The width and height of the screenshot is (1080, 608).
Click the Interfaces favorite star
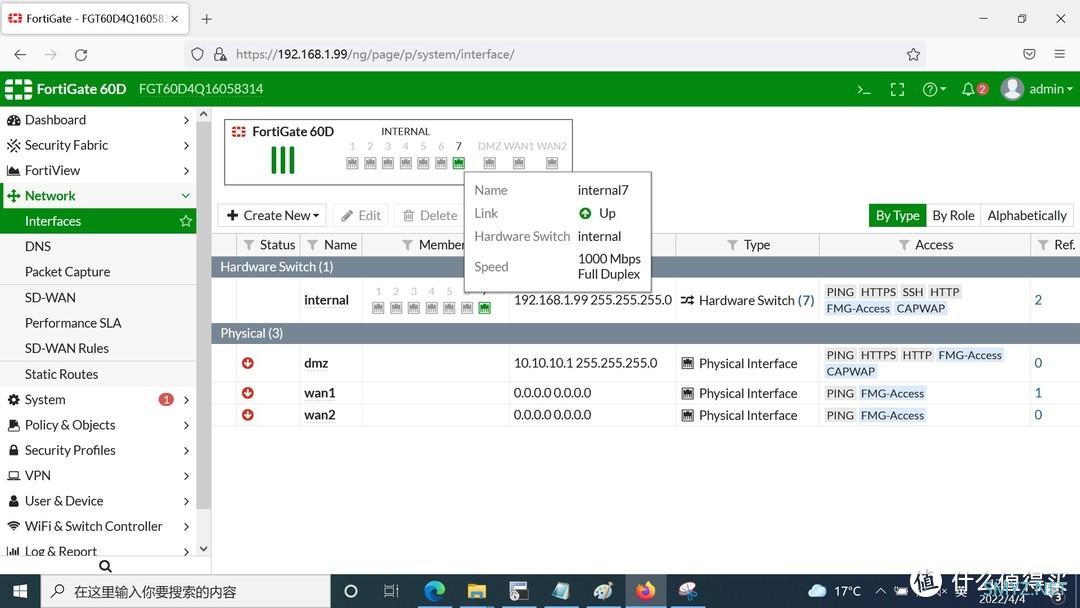pyautogui.click(x=185, y=221)
